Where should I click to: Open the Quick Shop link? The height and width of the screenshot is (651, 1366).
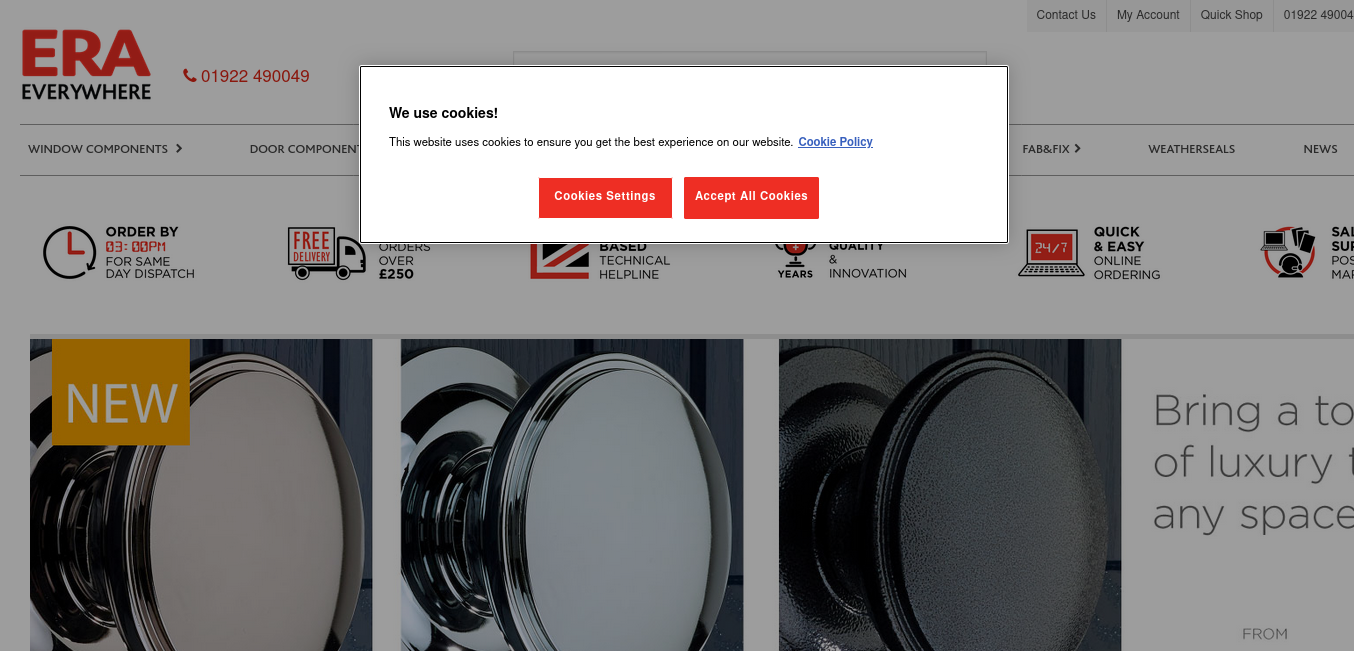coord(1231,15)
